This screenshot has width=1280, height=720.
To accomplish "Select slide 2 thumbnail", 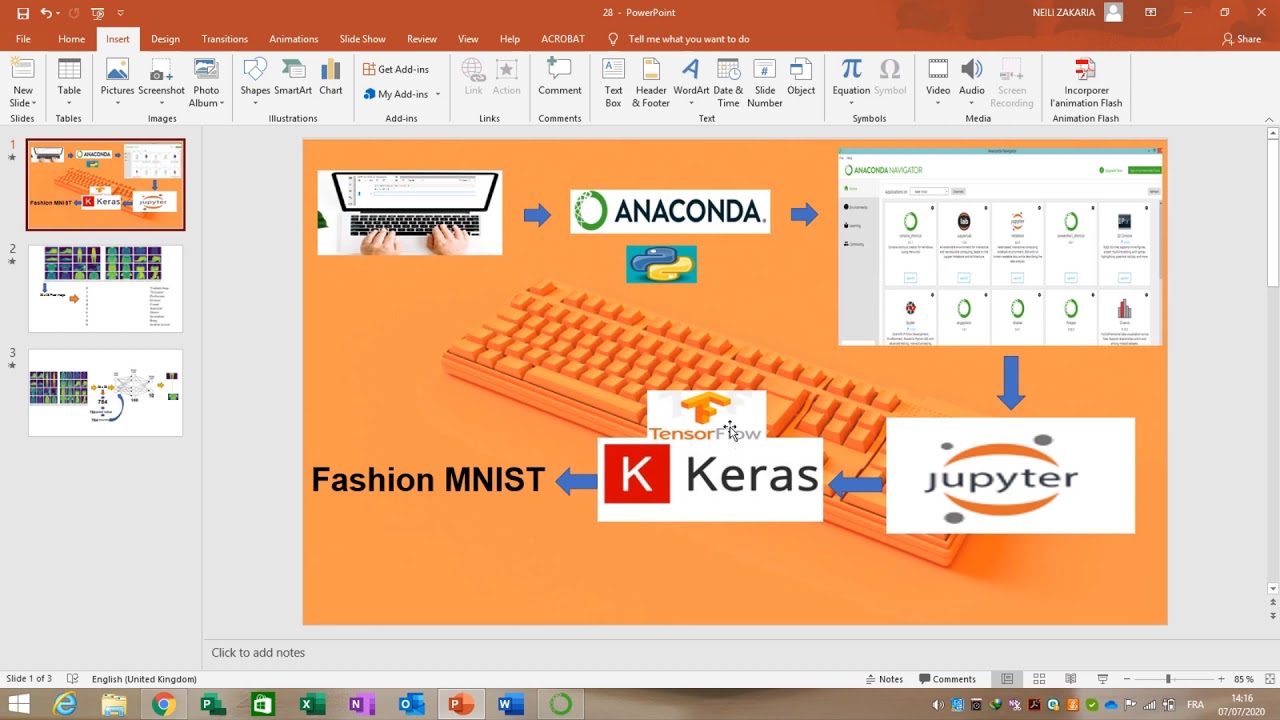I will click(x=105, y=289).
